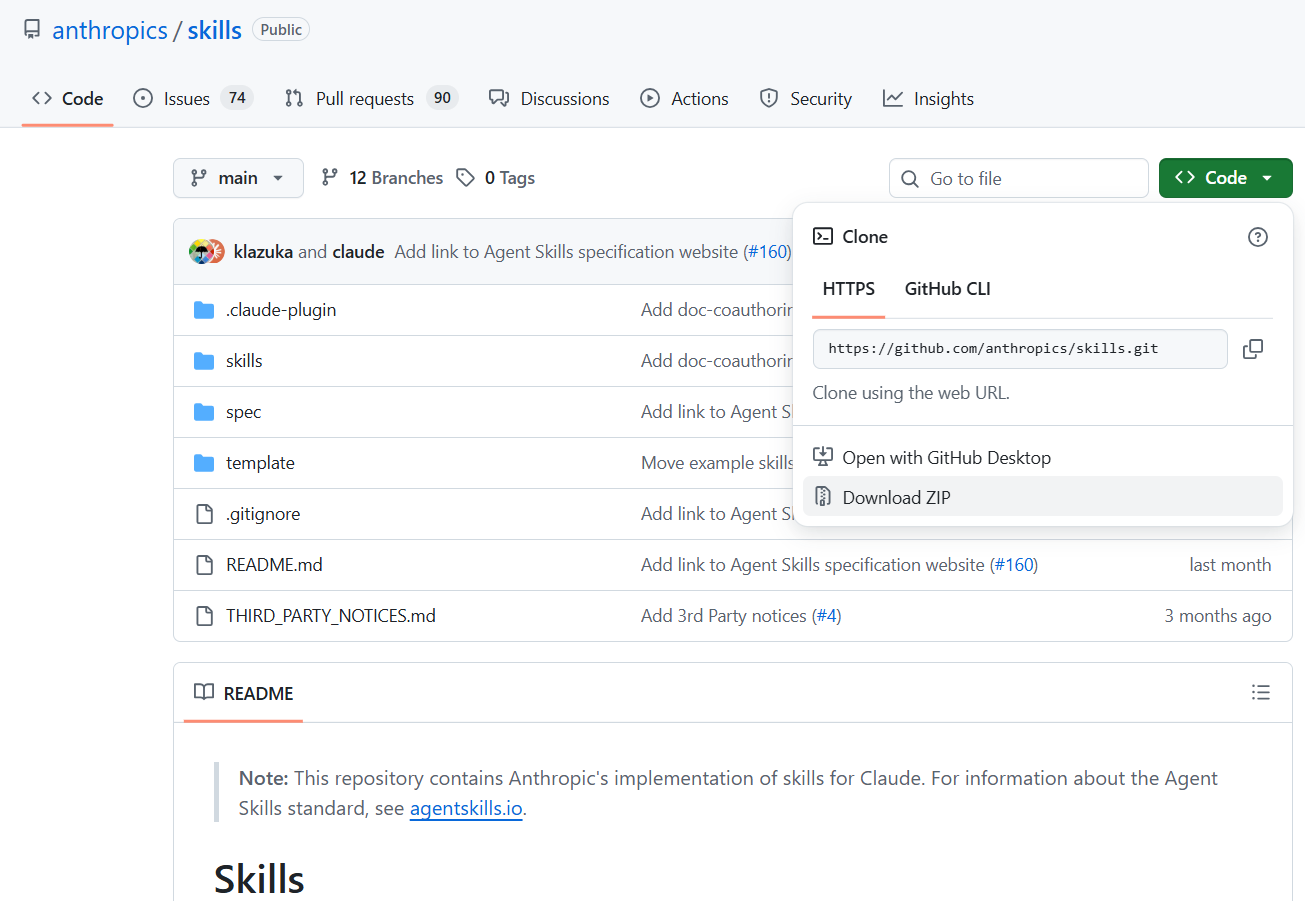This screenshot has height=901, width=1305.
Task: Copy the clone URL to clipboard
Action: [x=1252, y=349]
